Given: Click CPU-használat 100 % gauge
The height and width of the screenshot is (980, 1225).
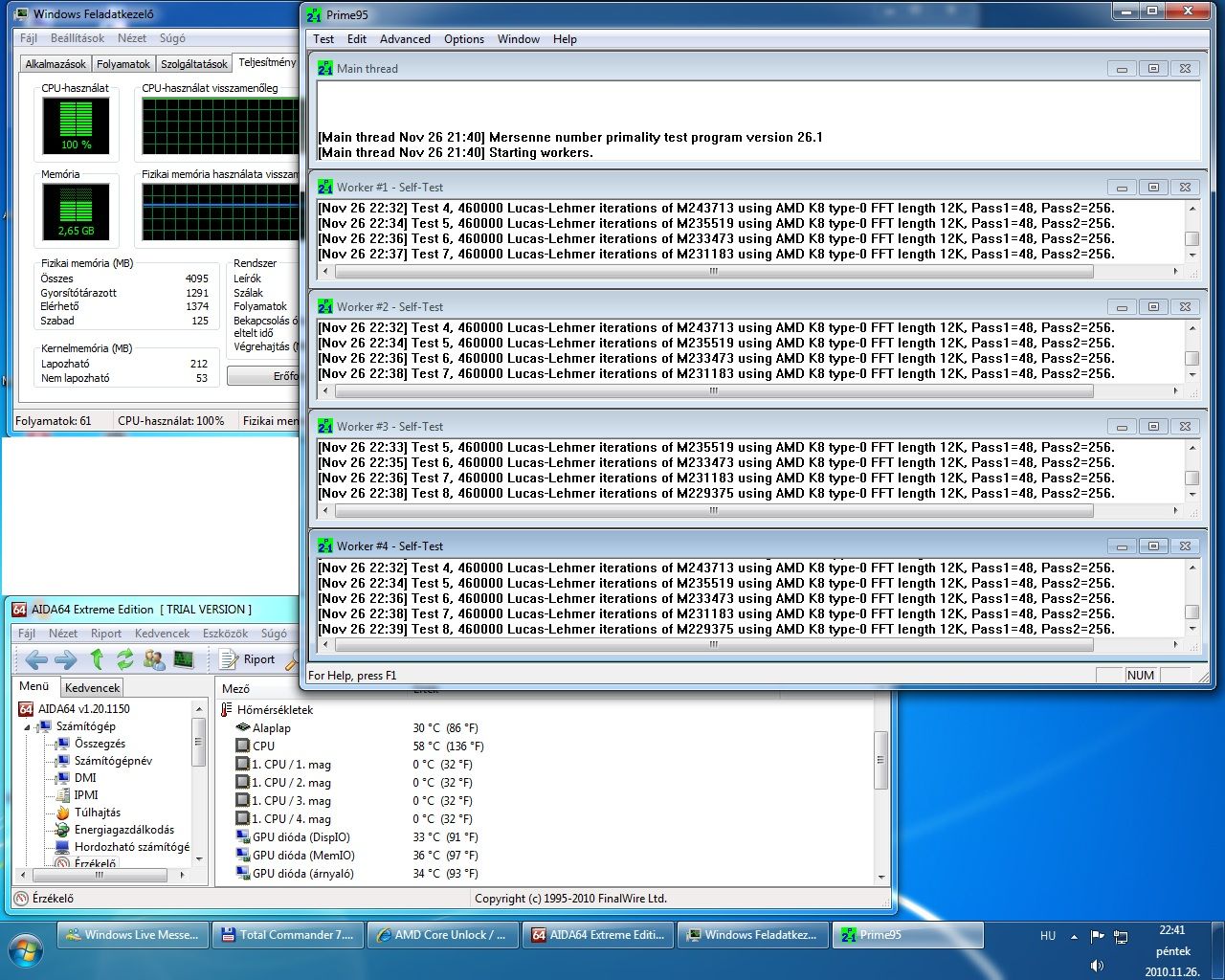Looking at the screenshot, I should click(76, 125).
